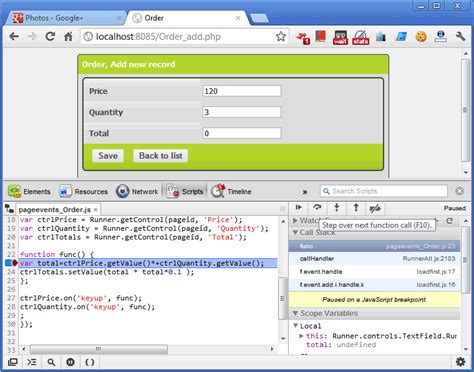Collapse the Call Stack section
The height and width of the screenshot is (372, 474).
[x=295, y=232]
